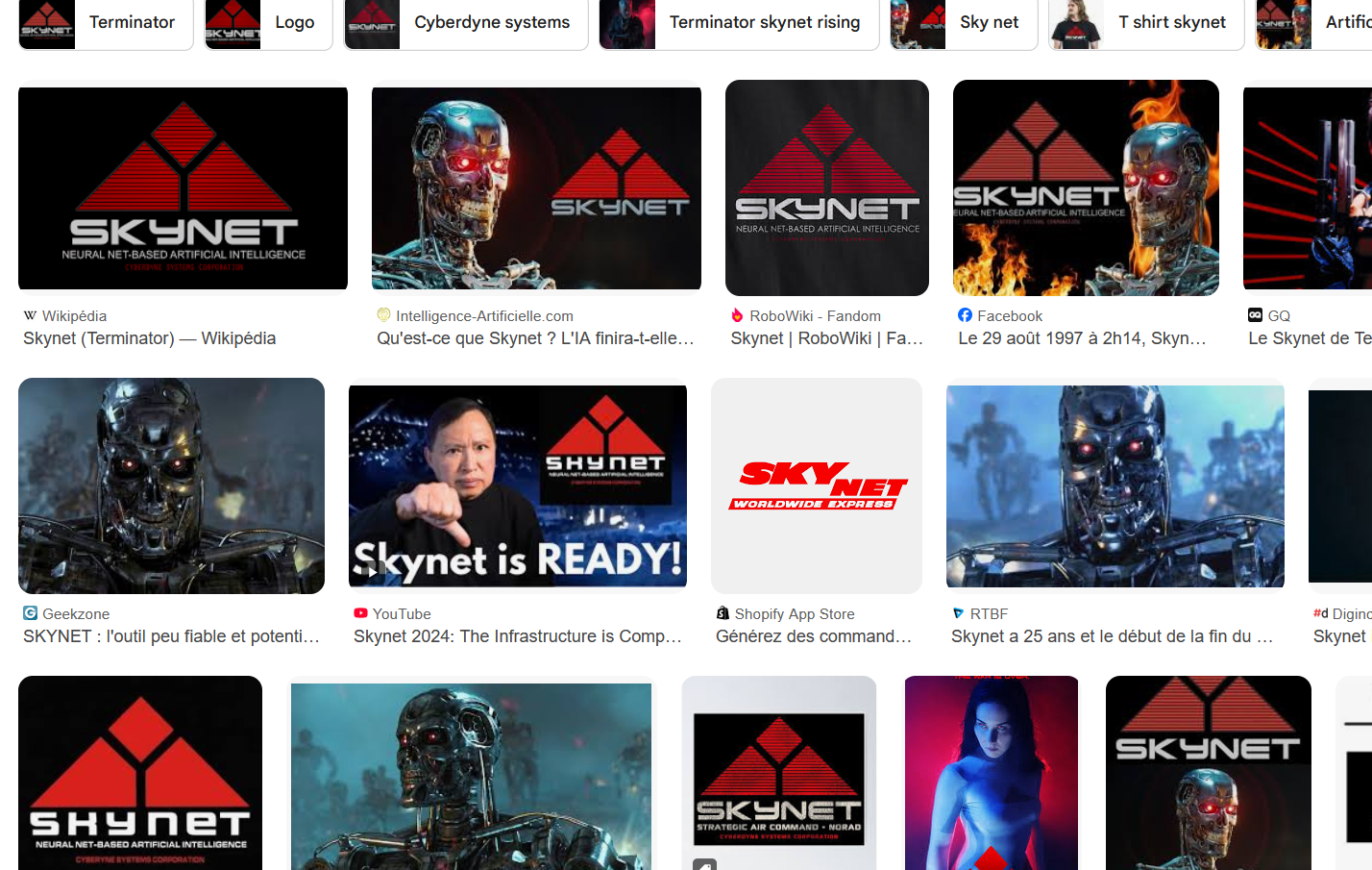The height and width of the screenshot is (870, 1372).
Task: Open the Geekzone Terminator endoskeleton thumbnail
Action: point(171,485)
